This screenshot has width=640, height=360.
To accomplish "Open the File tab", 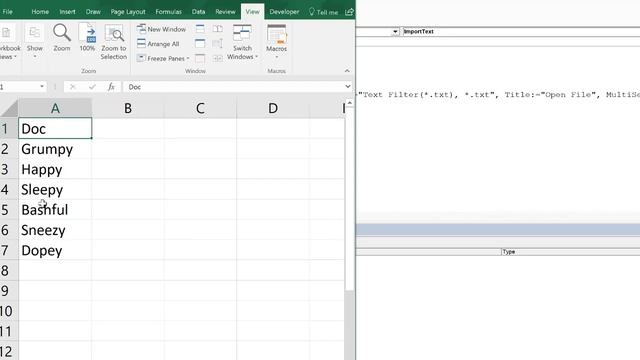I will (7, 12).
